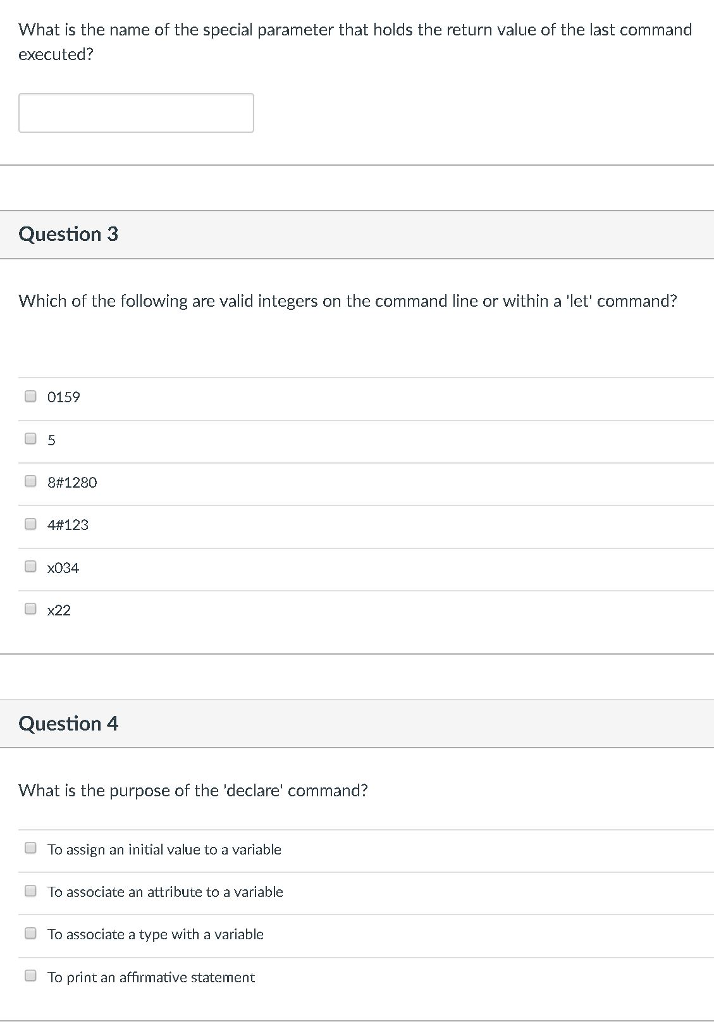Image resolution: width=714 pixels, height=1024 pixels.
Task: Click the 'Which of the following' question text
Action: click(x=347, y=301)
